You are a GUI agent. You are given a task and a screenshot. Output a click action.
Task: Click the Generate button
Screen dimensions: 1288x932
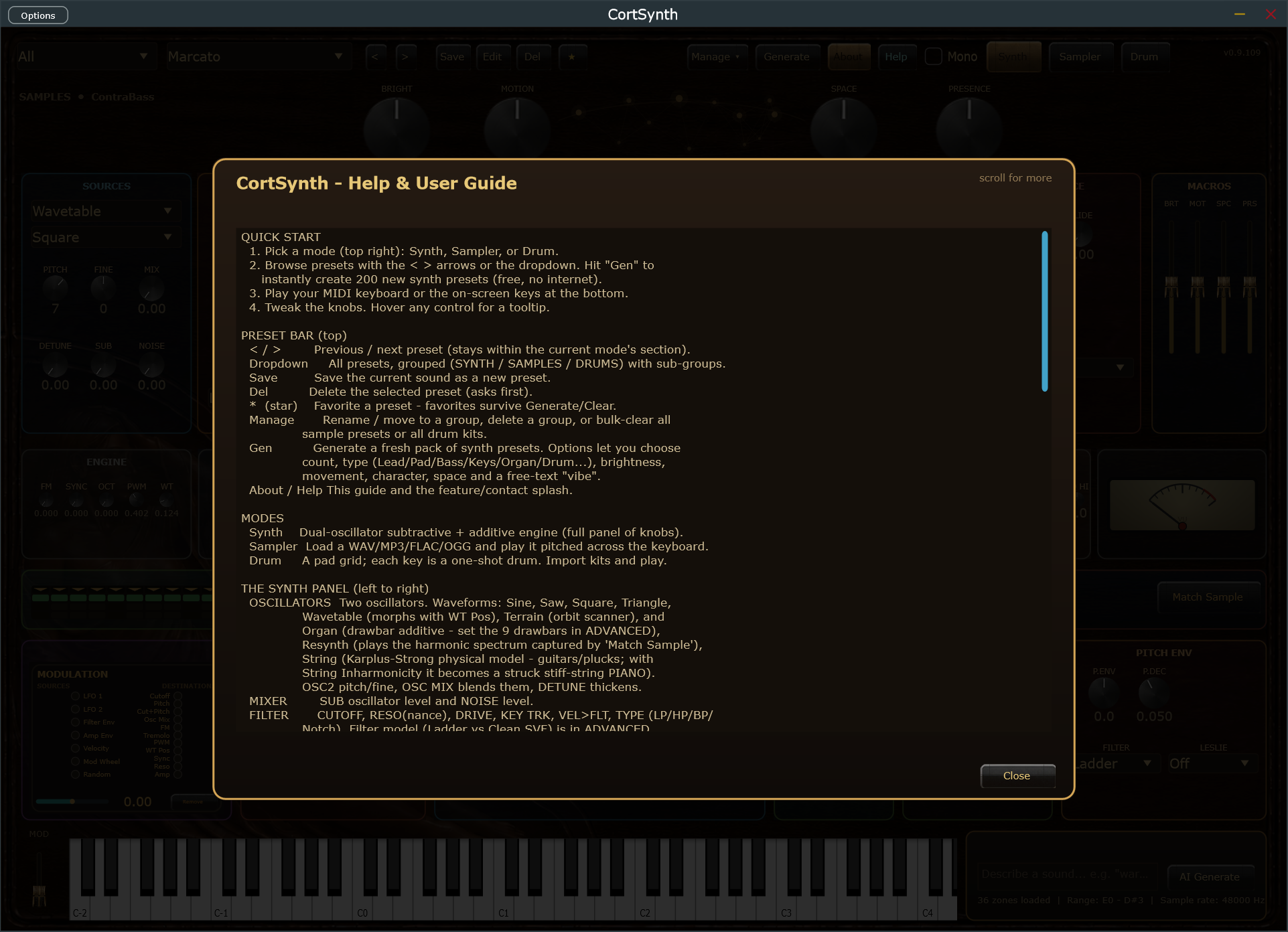pyautogui.click(x=786, y=57)
